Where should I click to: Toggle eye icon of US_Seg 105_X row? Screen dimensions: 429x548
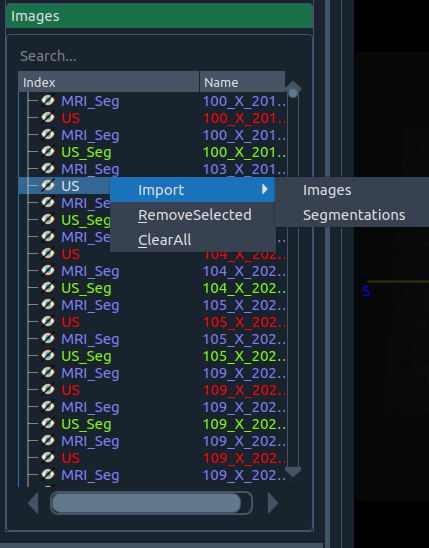(48, 356)
